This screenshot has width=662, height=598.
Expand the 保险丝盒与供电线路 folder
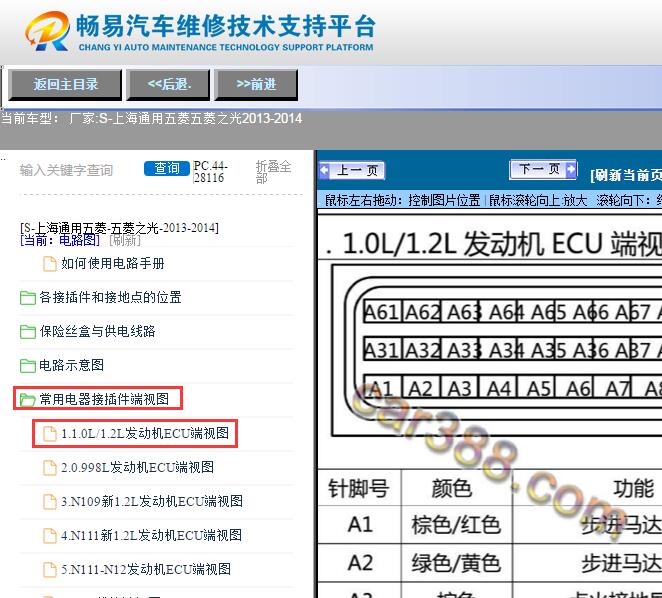pos(98,331)
